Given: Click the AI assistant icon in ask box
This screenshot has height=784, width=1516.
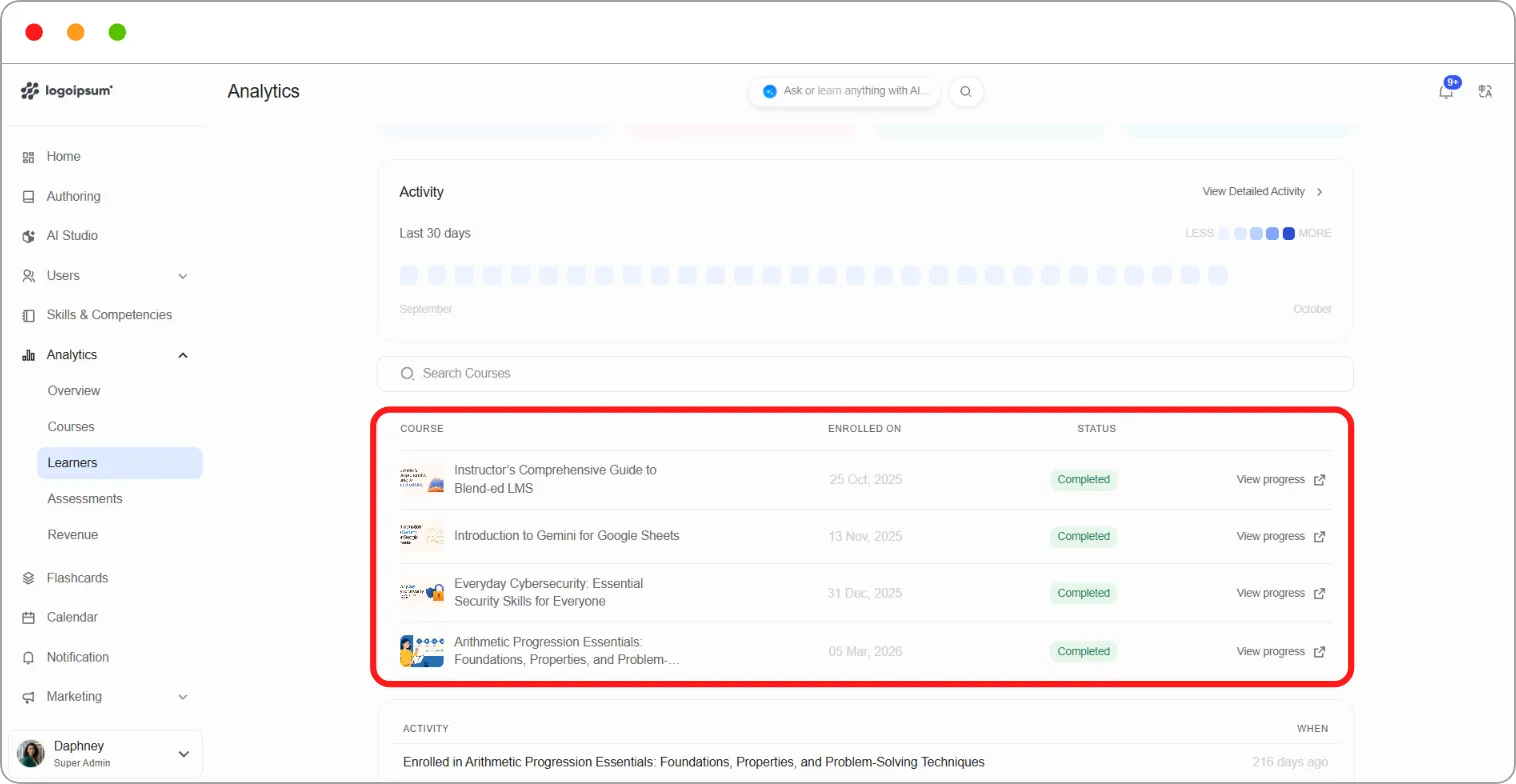Looking at the screenshot, I should pyautogui.click(x=770, y=91).
